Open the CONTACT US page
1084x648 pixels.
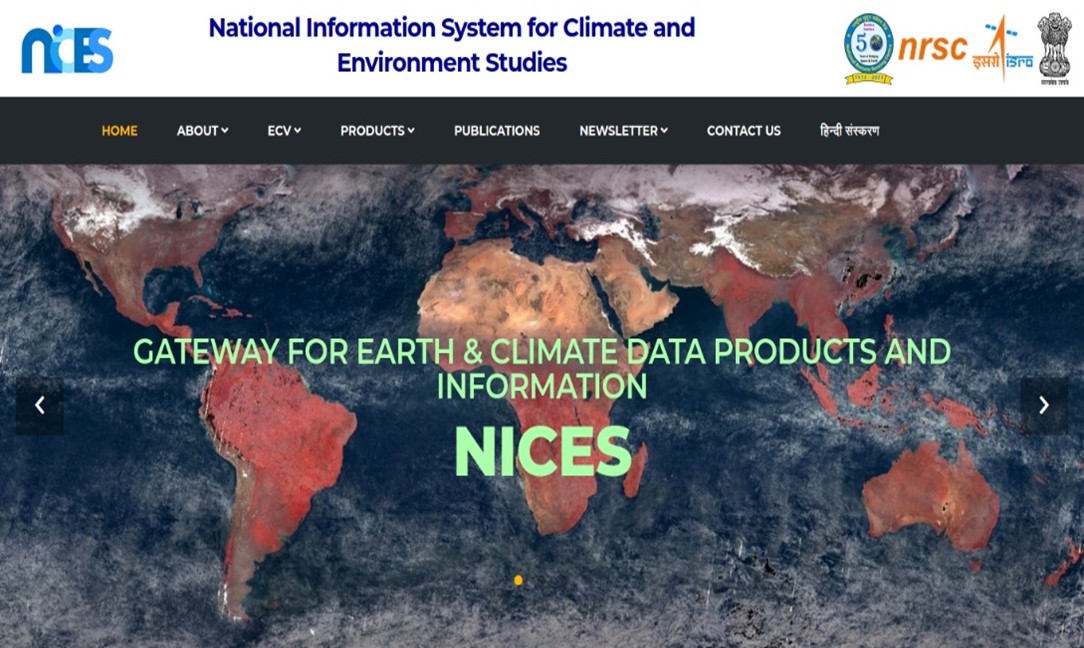coord(744,131)
